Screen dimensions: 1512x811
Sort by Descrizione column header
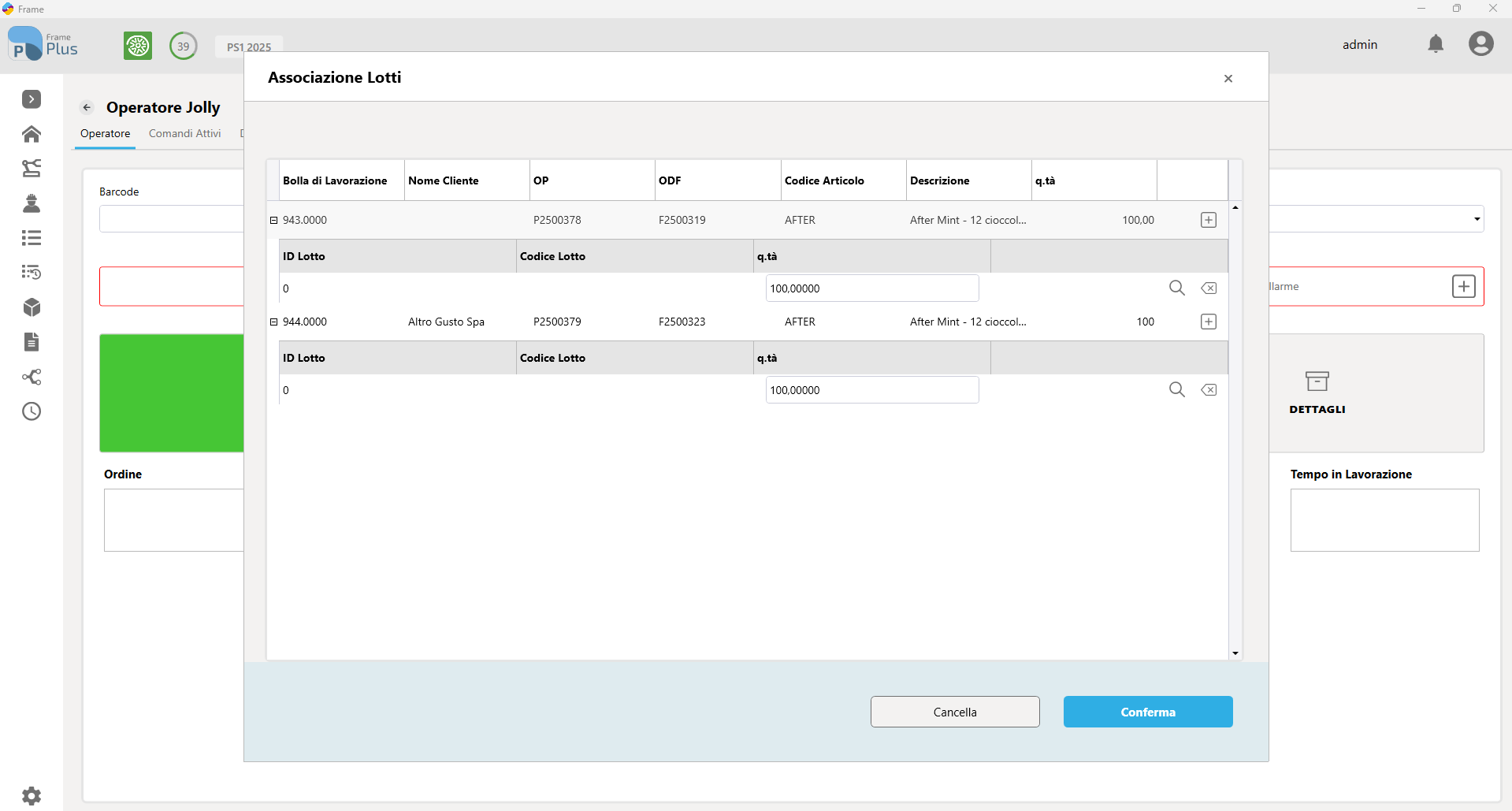pos(969,180)
